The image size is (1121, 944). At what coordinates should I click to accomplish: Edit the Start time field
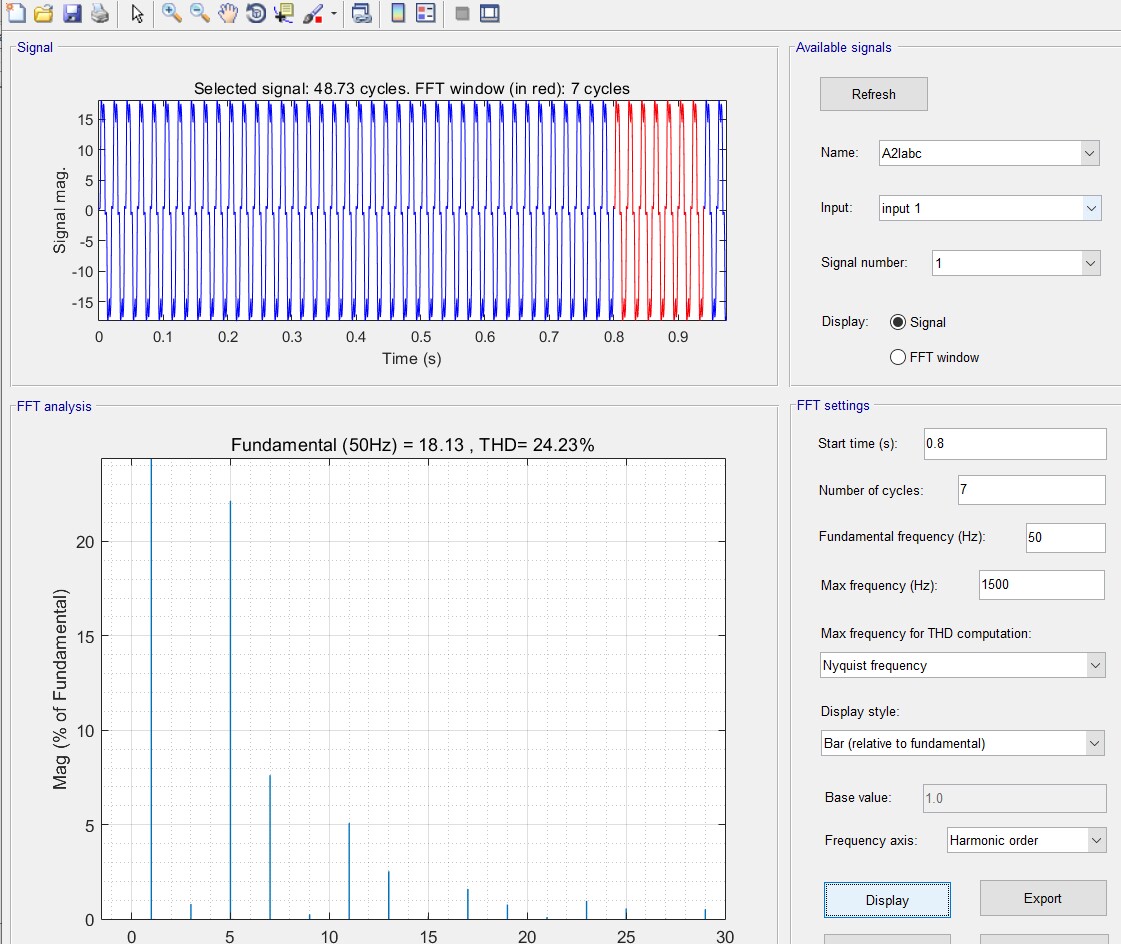click(1014, 444)
